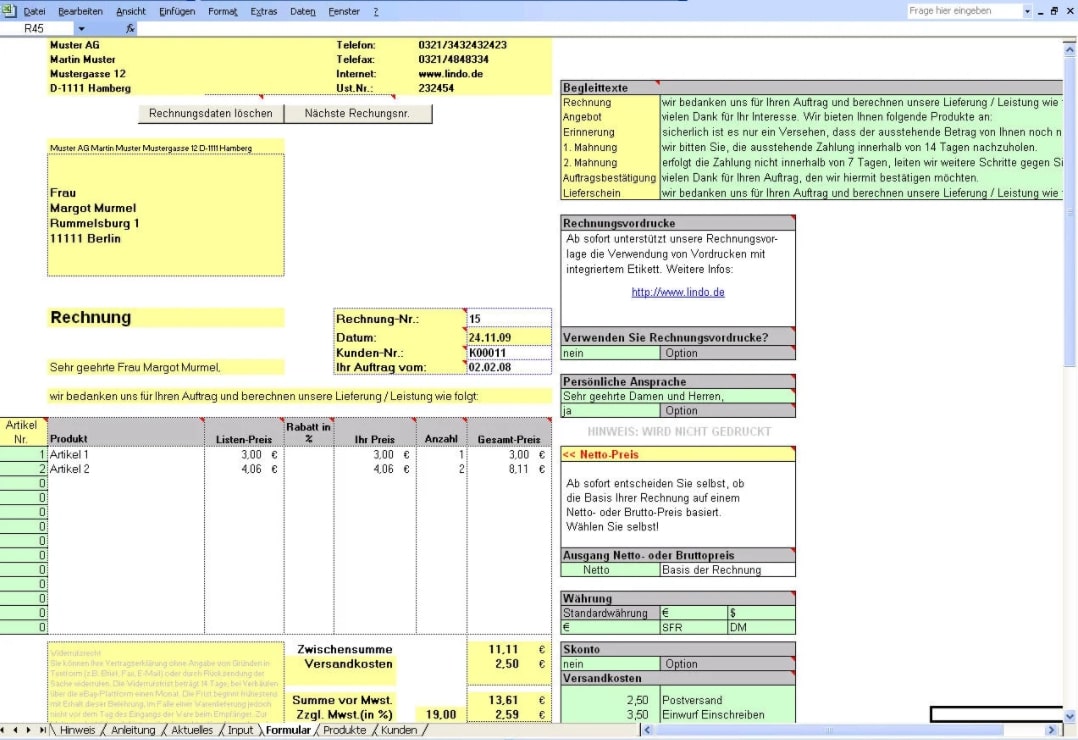Click the vertical scrollbar up arrow
This screenshot has height=740, width=1078.
[x=1069, y=50]
